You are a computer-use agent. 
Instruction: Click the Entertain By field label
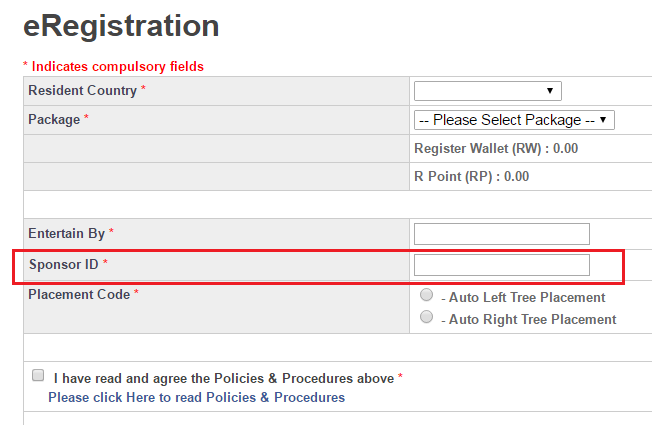pyautogui.click(x=66, y=234)
